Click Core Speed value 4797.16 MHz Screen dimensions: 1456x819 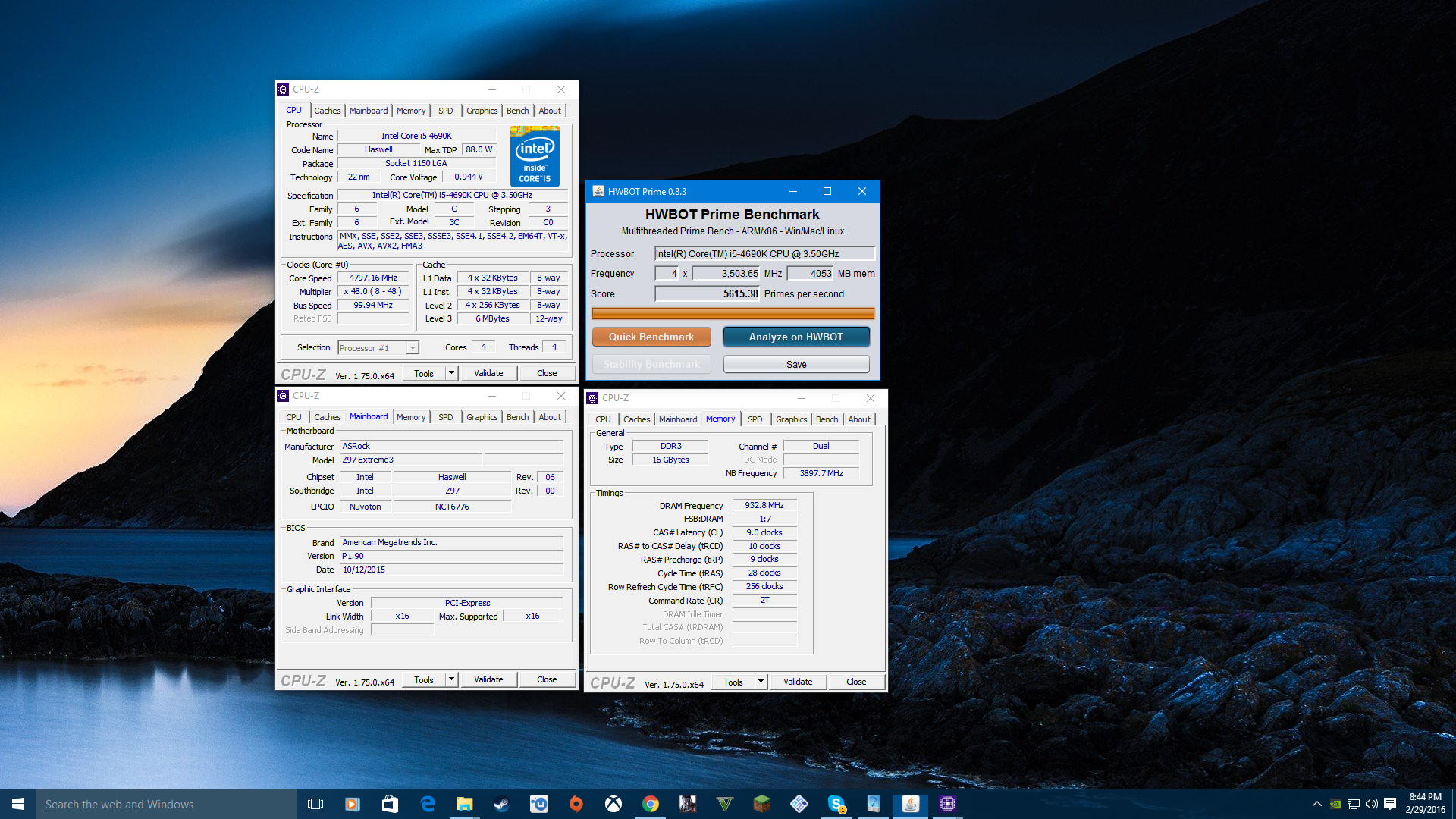373,278
